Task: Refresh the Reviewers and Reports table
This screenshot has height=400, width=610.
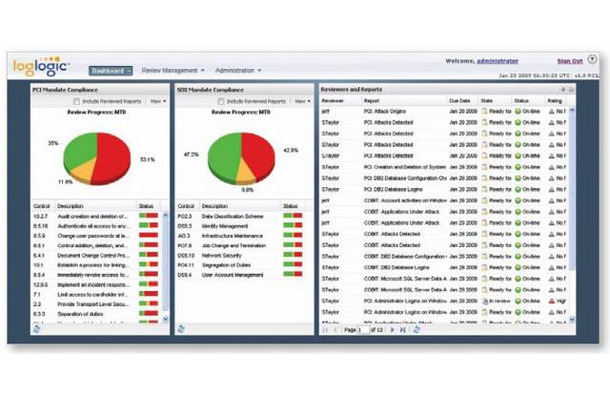Action: 417,330
